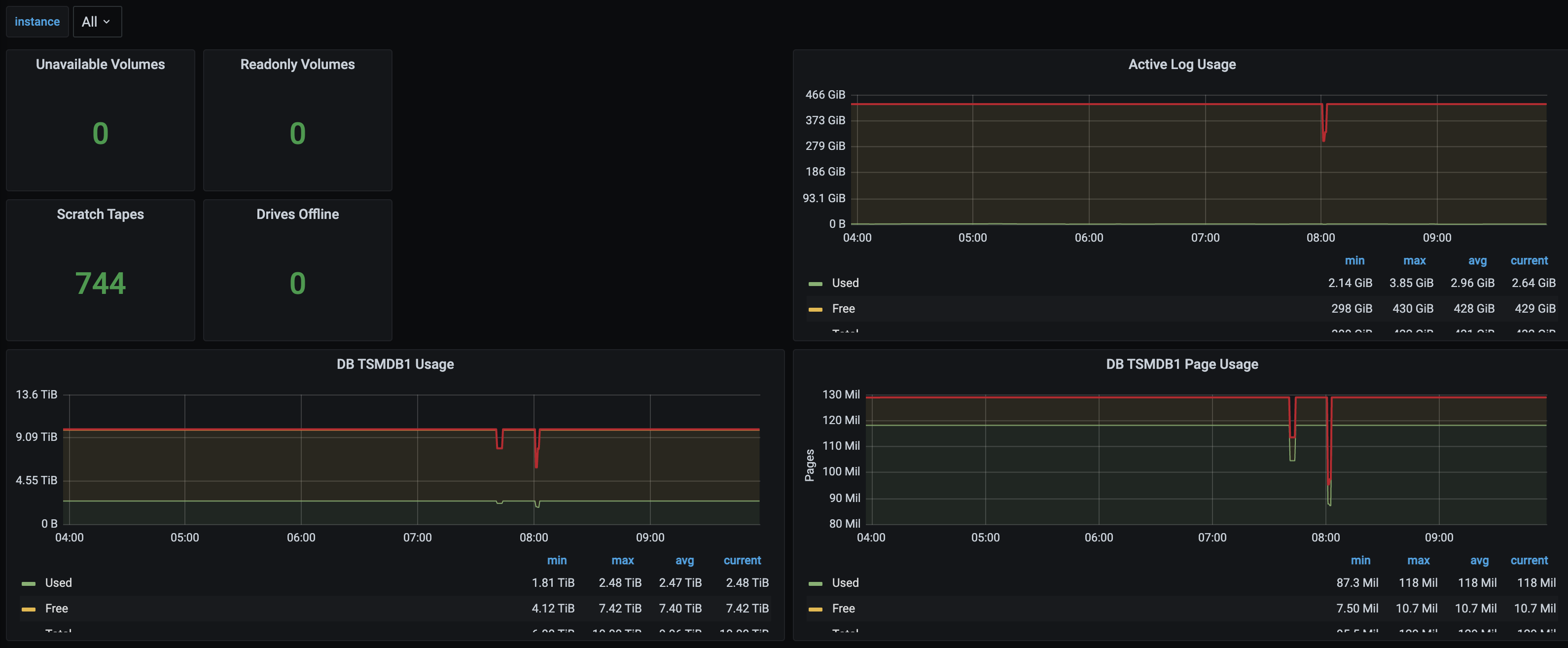Image resolution: width=1568 pixels, height=648 pixels.
Task: Click the Scratch Tapes 744 value
Action: (x=101, y=283)
